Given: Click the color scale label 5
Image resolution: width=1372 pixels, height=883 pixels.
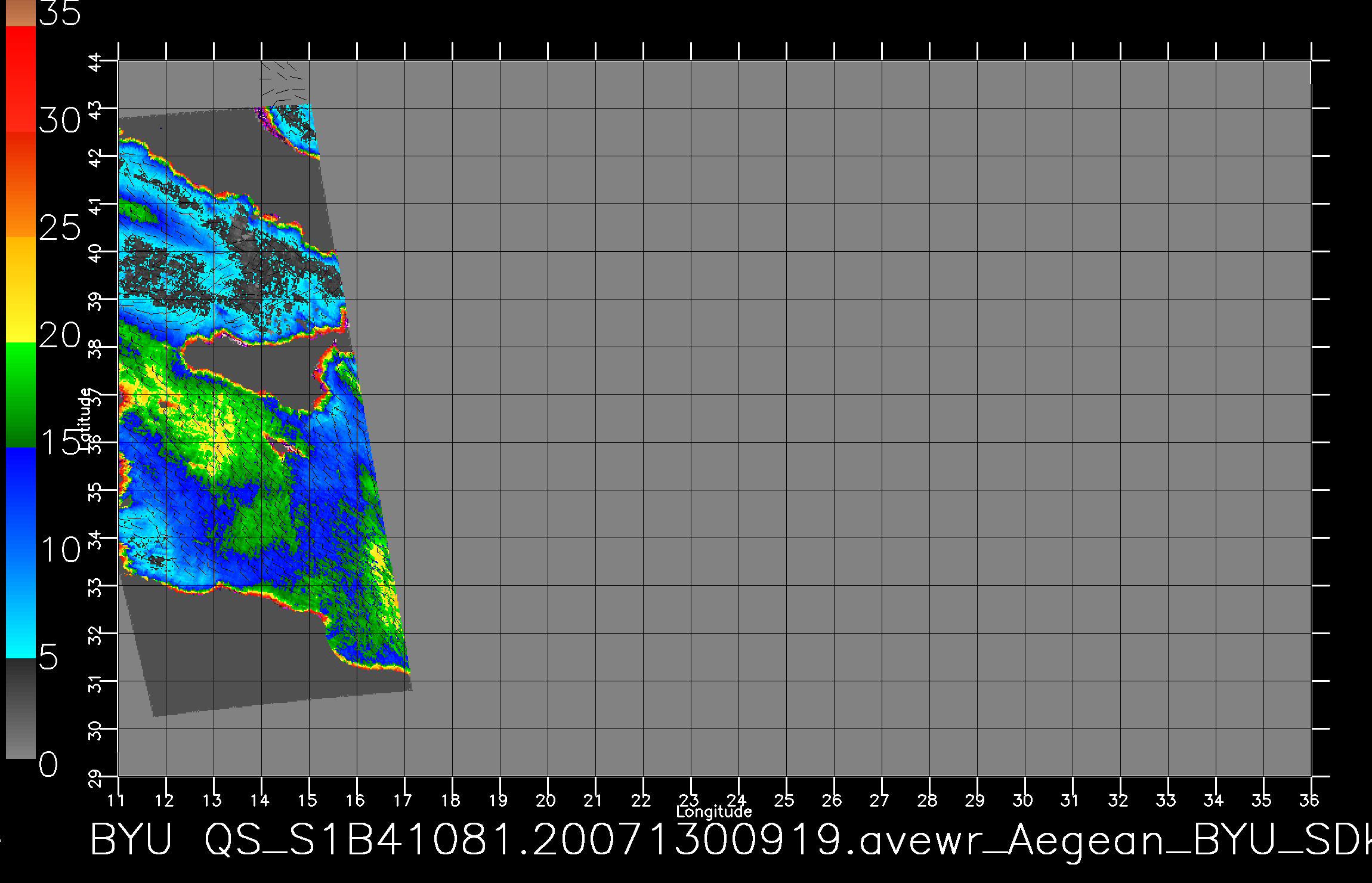Looking at the screenshot, I should 49,657.
